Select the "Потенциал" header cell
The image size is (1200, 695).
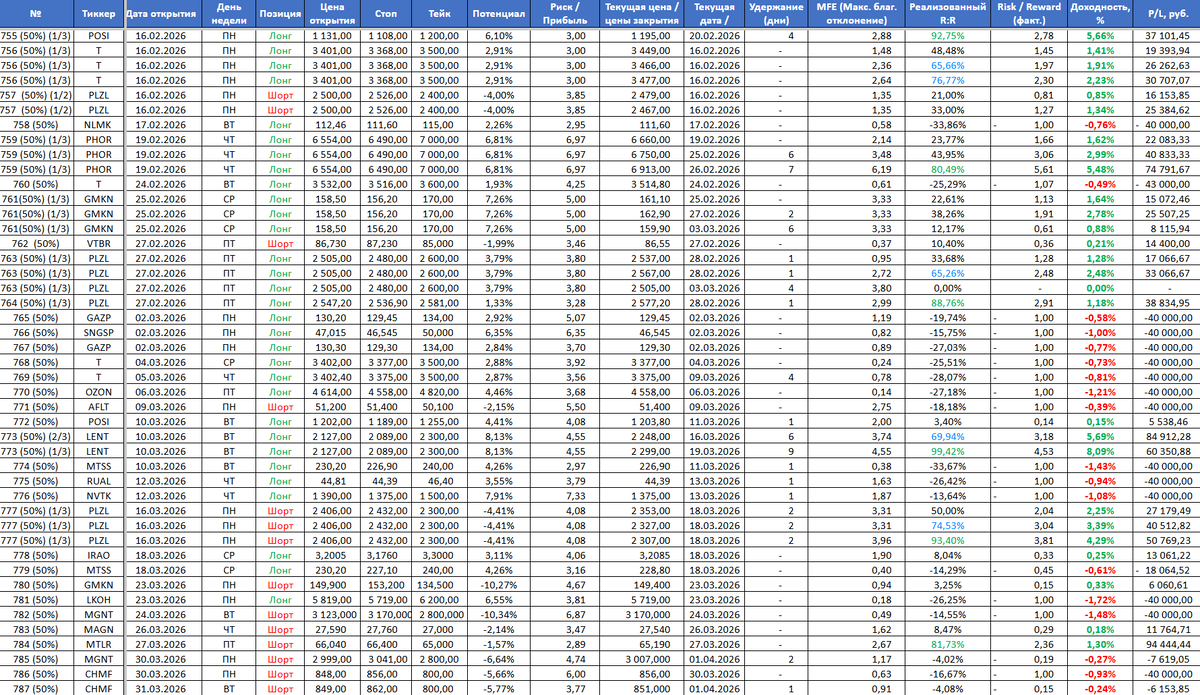click(x=498, y=15)
